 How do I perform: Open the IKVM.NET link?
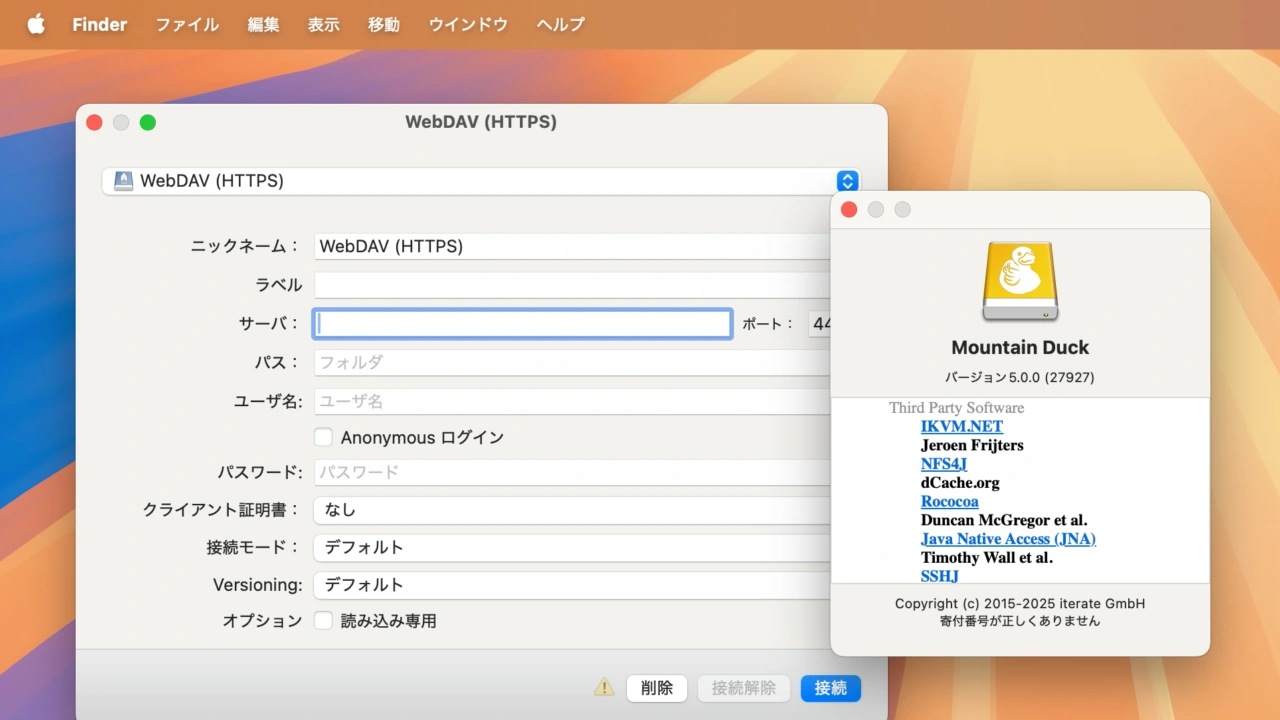961,426
